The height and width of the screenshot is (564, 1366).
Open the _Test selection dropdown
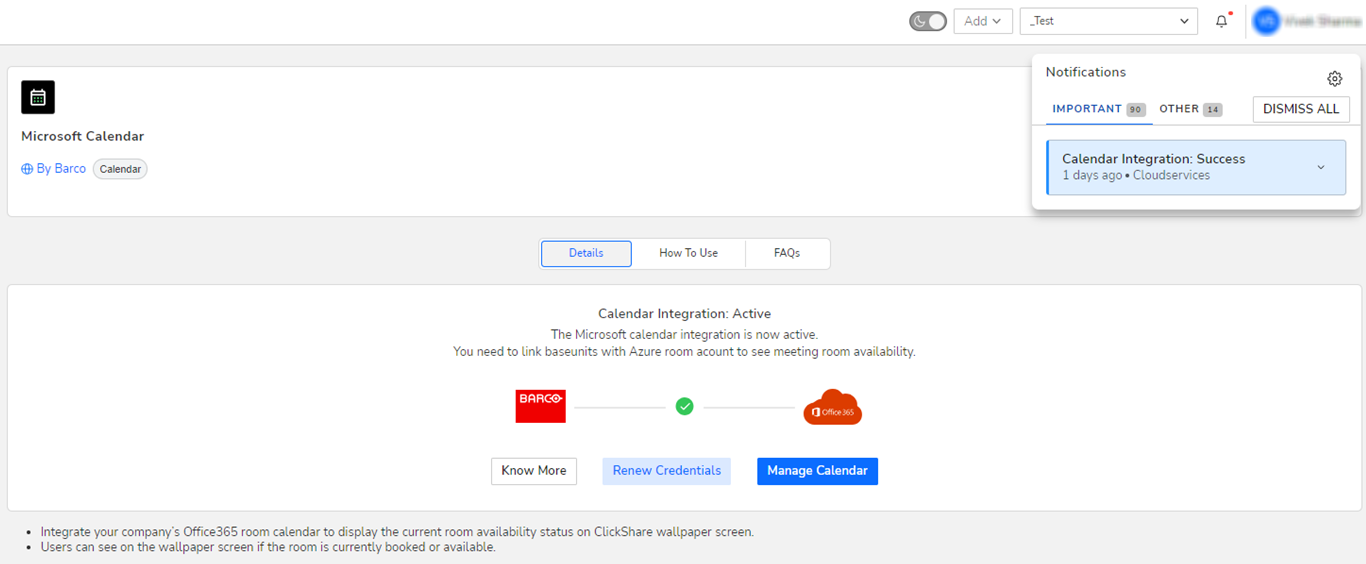1108,21
